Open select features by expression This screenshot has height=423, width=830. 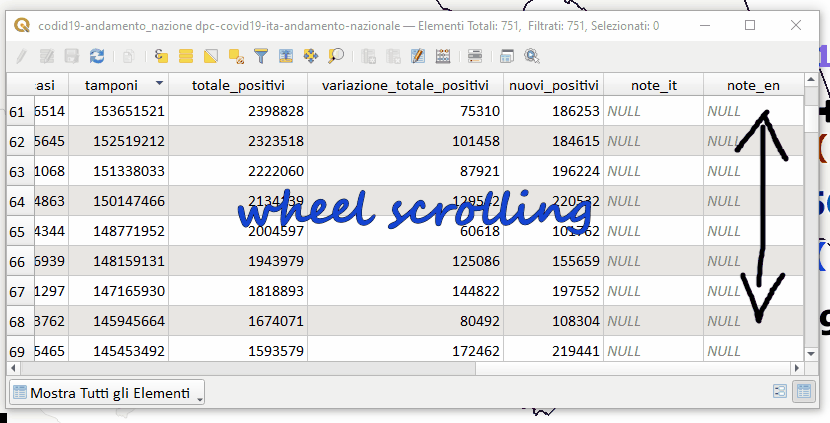(x=161, y=57)
